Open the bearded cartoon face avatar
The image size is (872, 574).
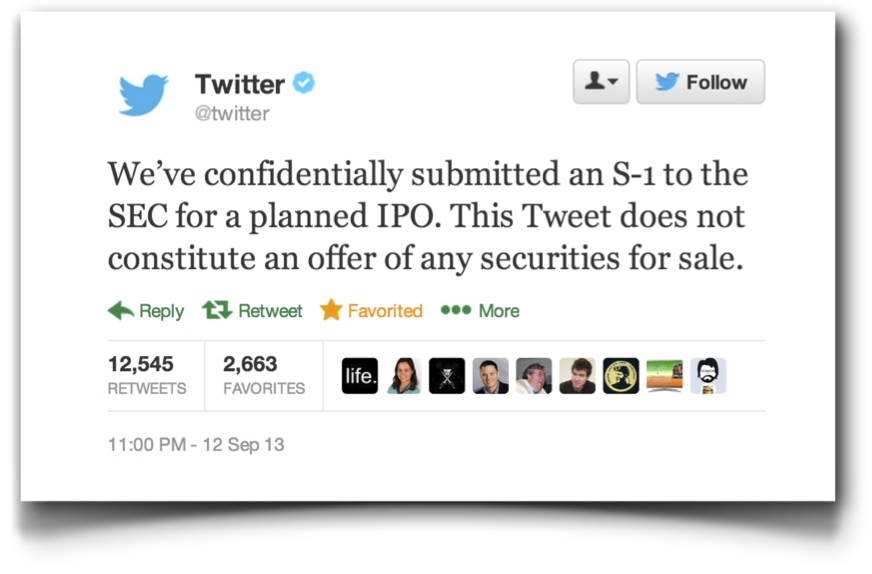708,375
